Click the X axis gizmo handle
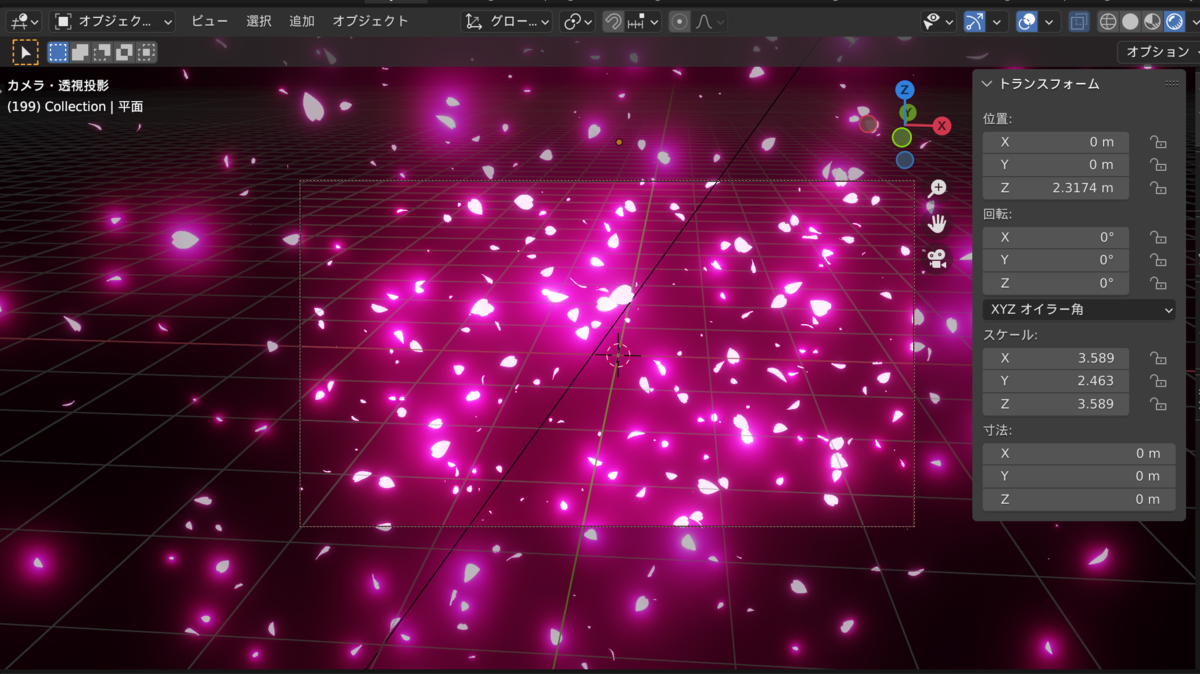Image resolution: width=1200 pixels, height=674 pixels. click(x=942, y=126)
